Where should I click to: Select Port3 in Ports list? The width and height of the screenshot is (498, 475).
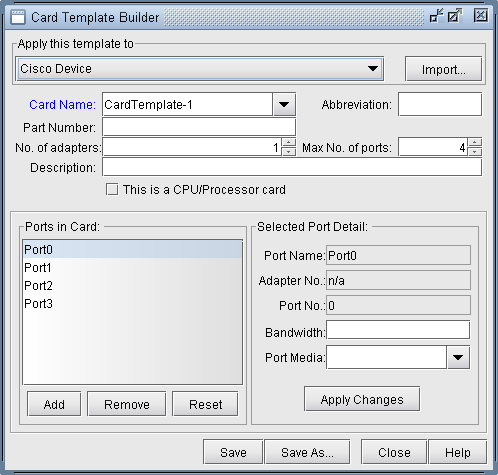(x=132, y=304)
